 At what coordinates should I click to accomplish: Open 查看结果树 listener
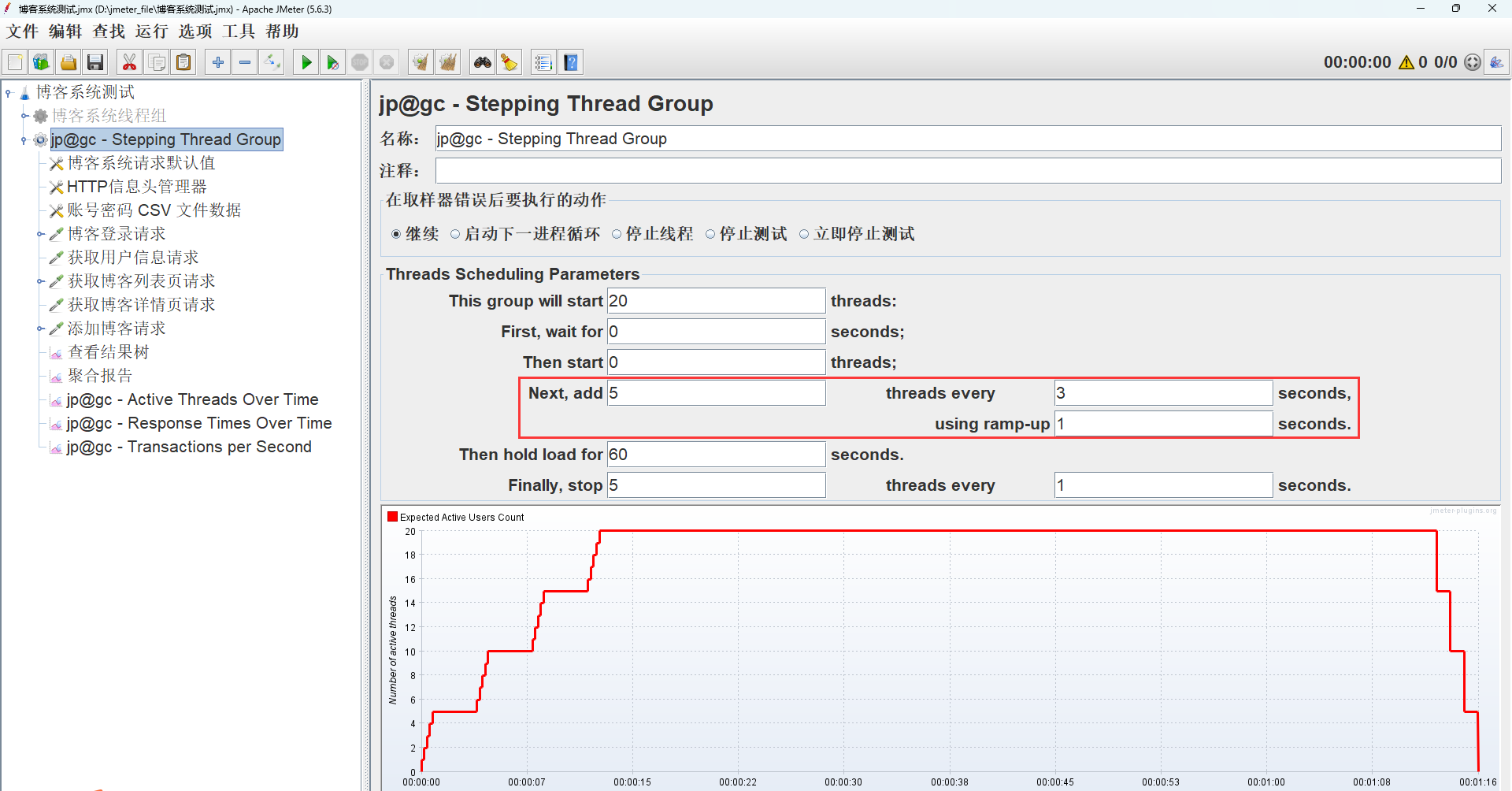[108, 352]
